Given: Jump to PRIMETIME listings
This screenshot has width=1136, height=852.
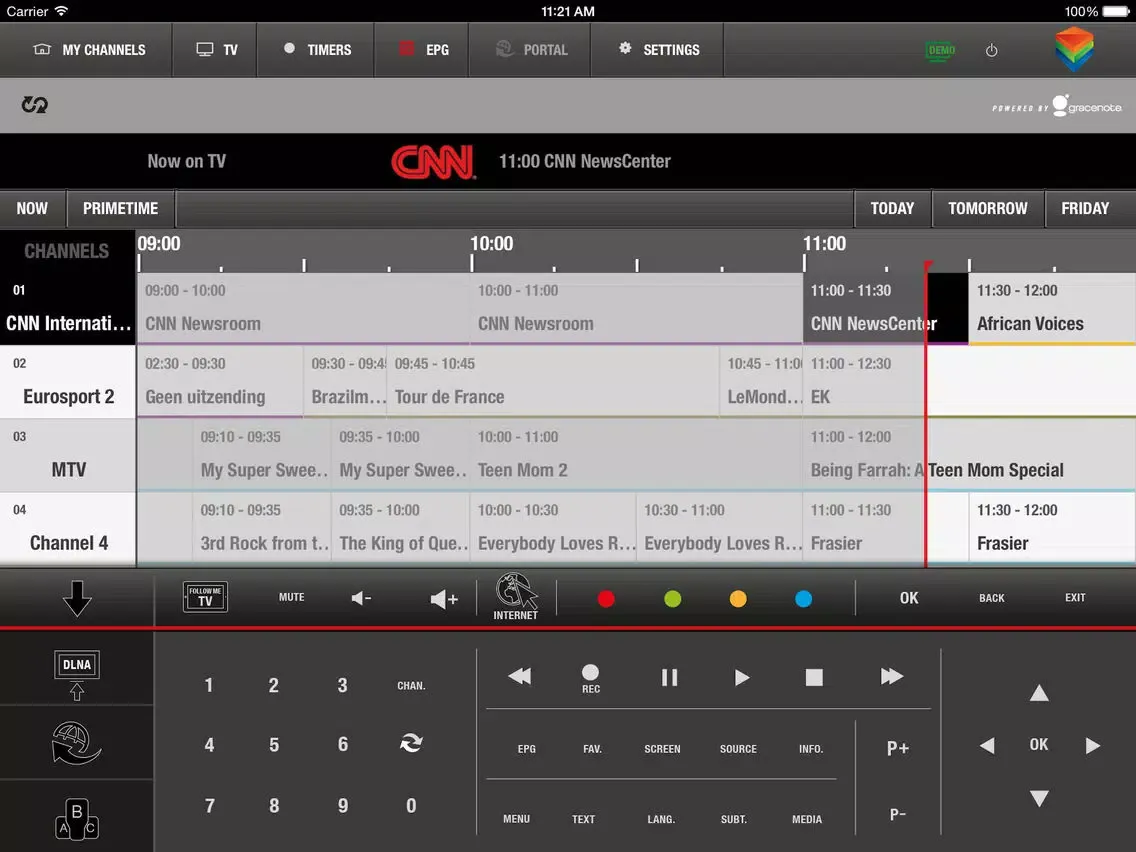Looking at the screenshot, I should 120,209.
